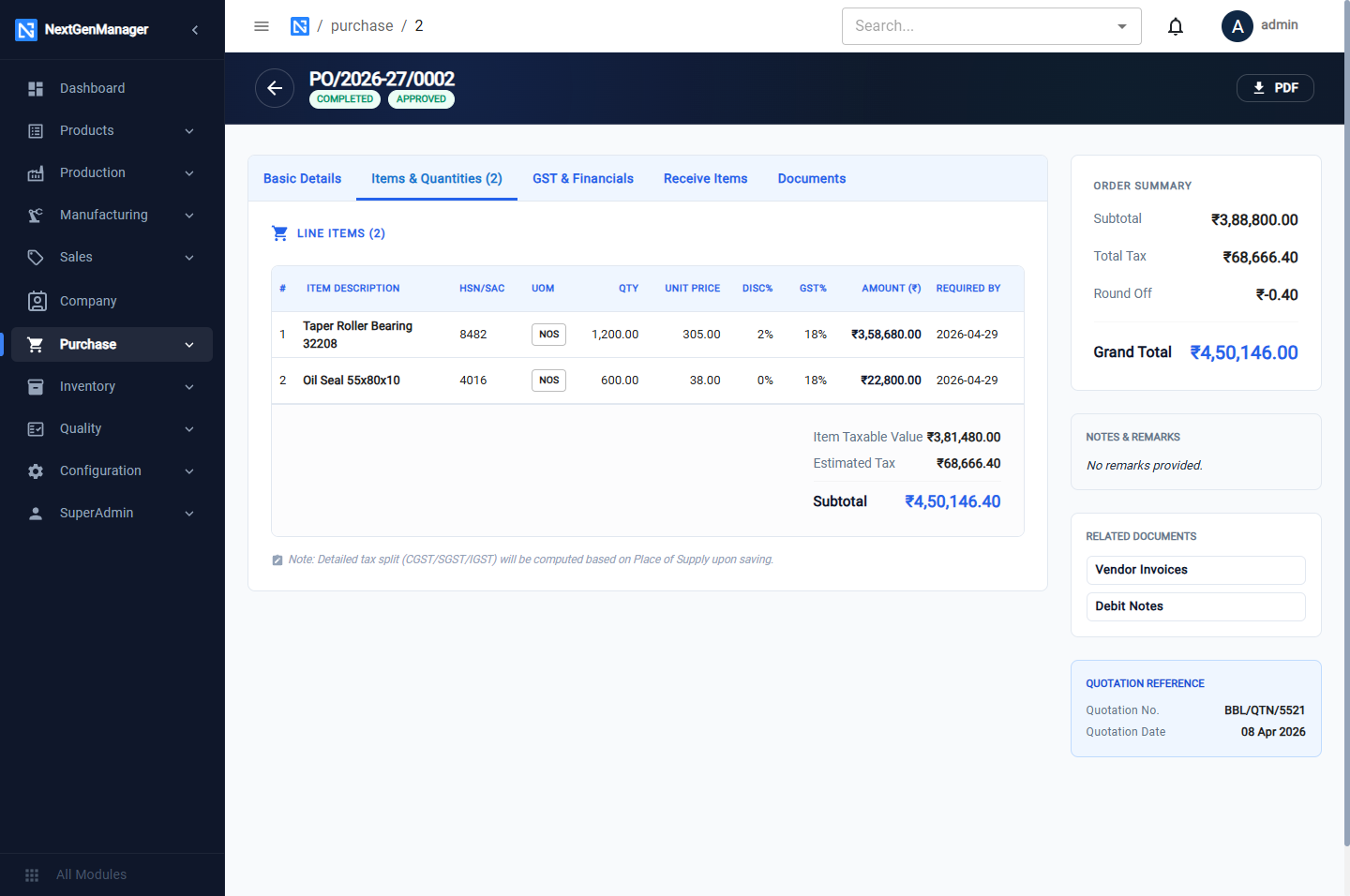Click the Products list icon in sidebar

click(x=36, y=130)
